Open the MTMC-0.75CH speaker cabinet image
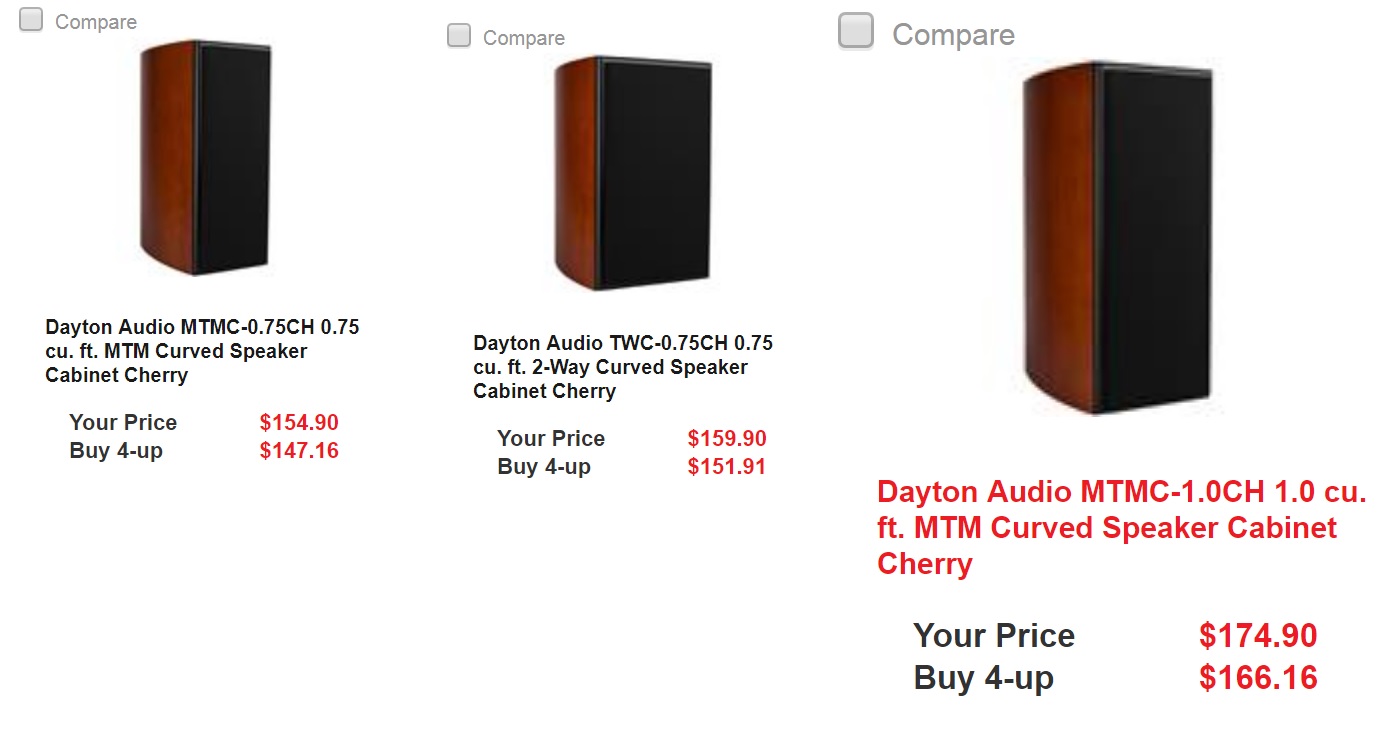Image resolution: width=1396 pixels, height=756 pixels. tap(206, 158)
